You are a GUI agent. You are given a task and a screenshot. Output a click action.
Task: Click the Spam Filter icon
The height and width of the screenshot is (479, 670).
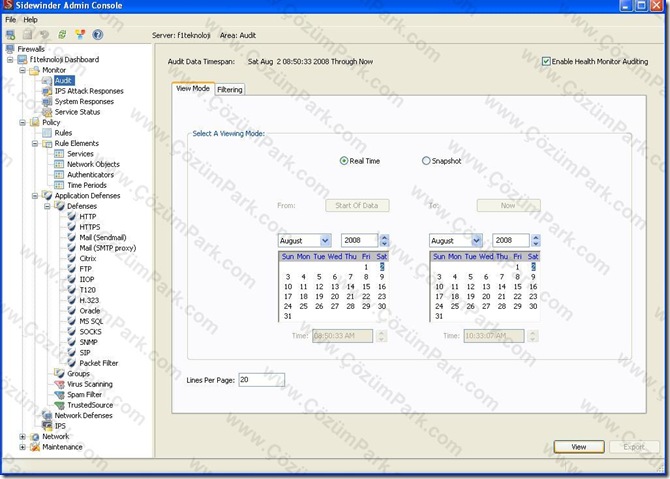pos(59,394)
